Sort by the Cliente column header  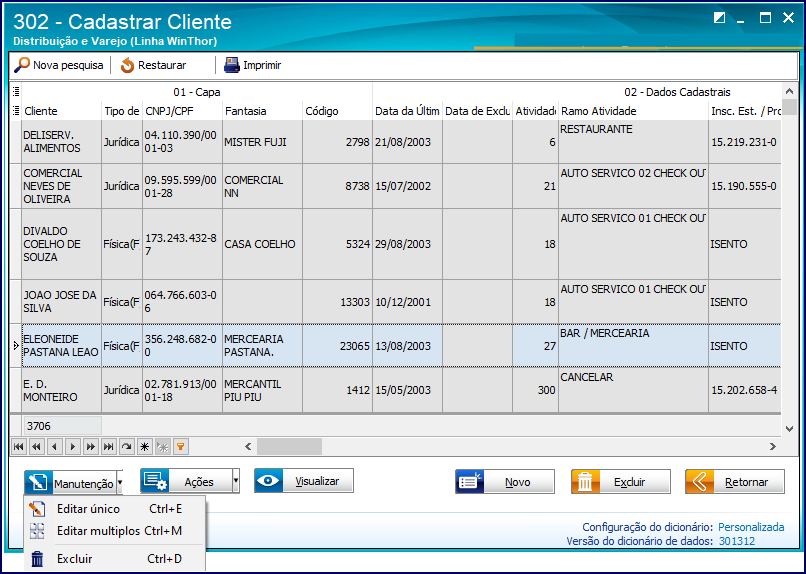61,110
